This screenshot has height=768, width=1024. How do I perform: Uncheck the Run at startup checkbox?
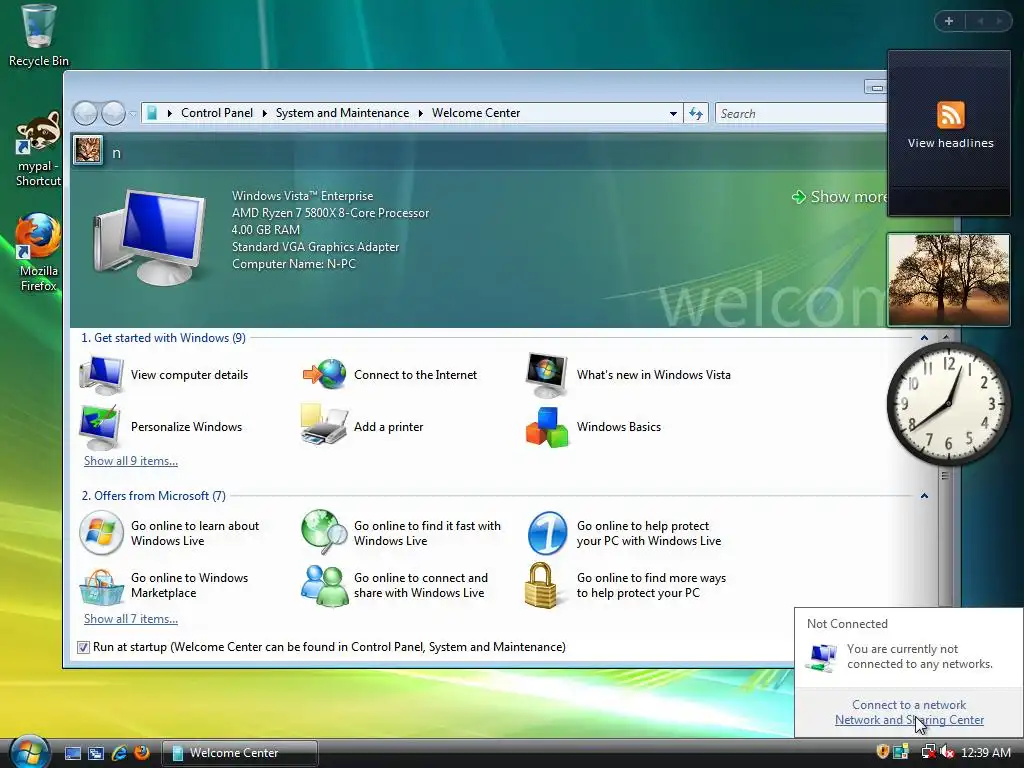83,647
